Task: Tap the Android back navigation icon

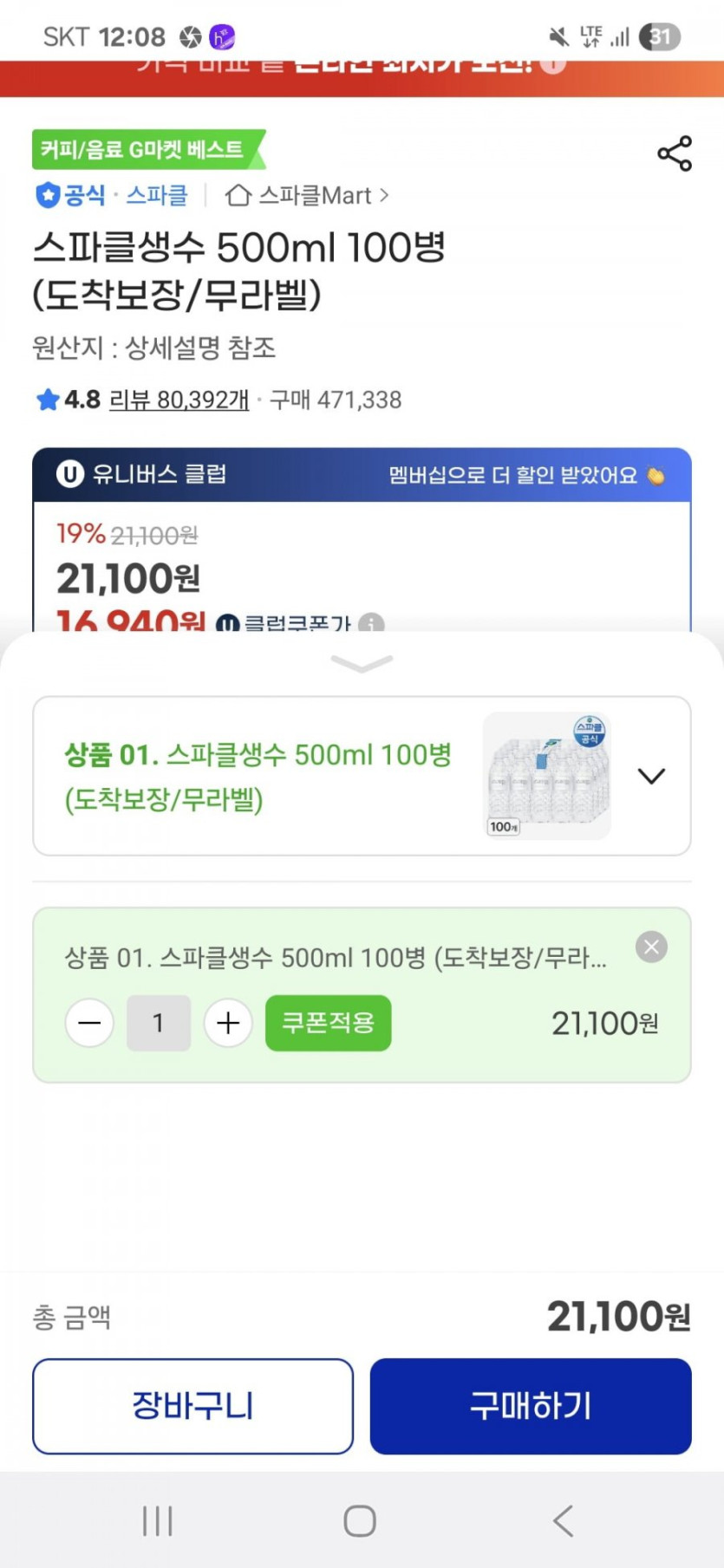Action: [x=563, y=1520]
